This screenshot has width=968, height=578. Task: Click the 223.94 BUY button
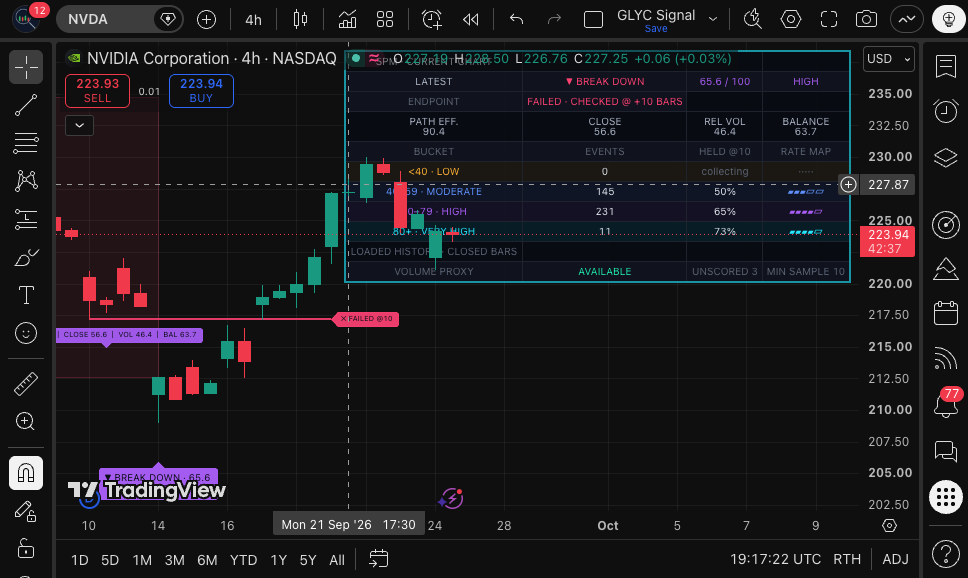[x=201, y=91]
